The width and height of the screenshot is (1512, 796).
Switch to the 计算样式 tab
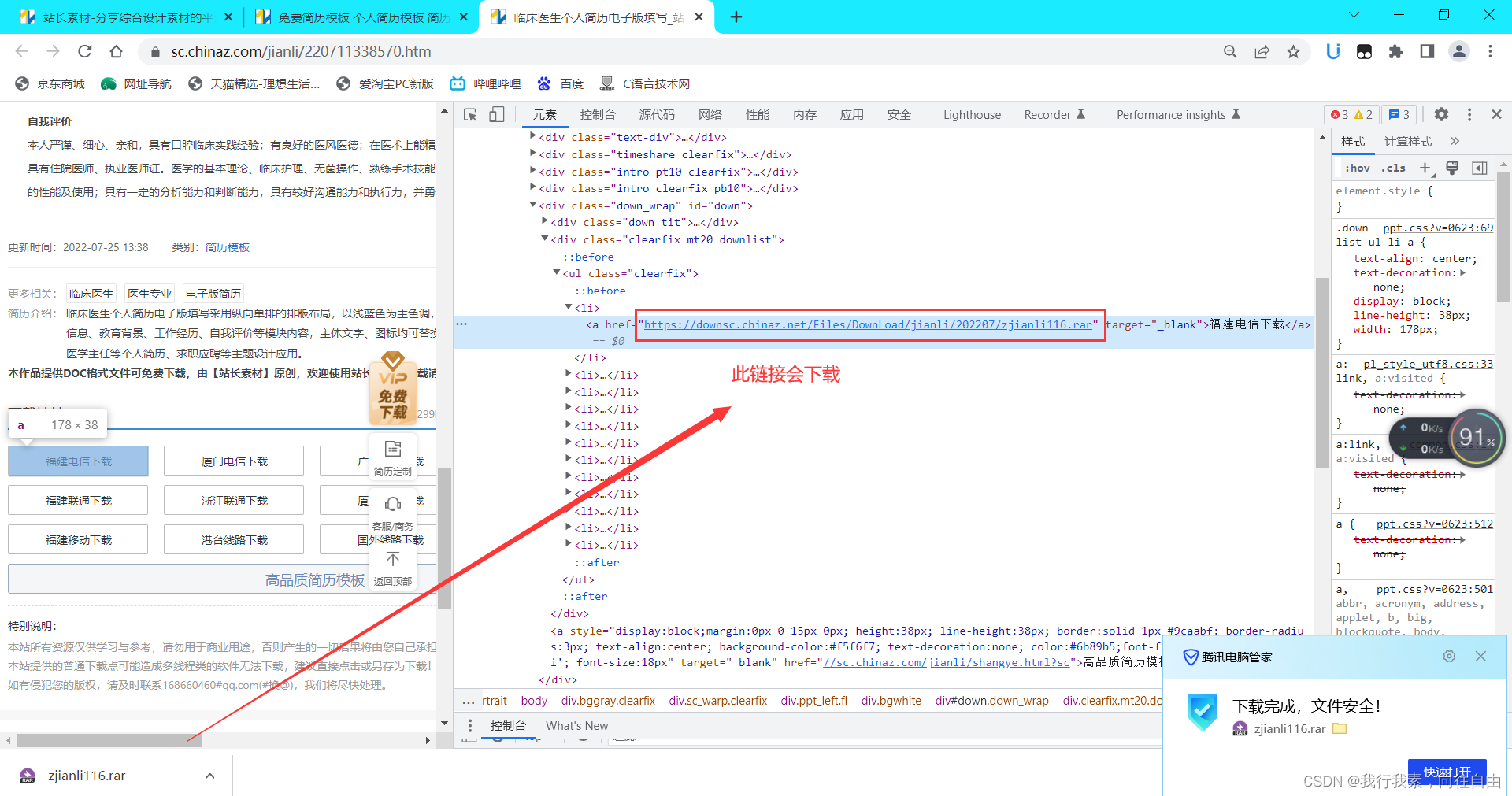1408,142
